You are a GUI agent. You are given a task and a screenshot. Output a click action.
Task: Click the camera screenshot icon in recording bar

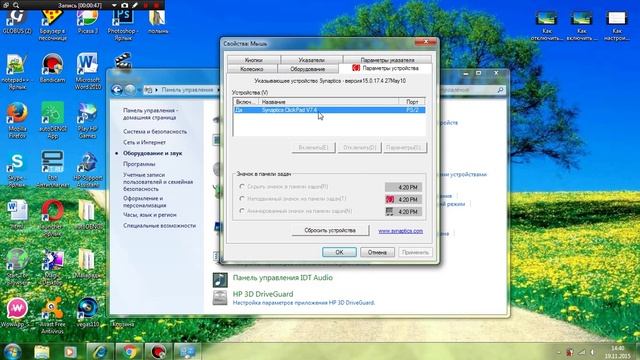click(124, 5)
